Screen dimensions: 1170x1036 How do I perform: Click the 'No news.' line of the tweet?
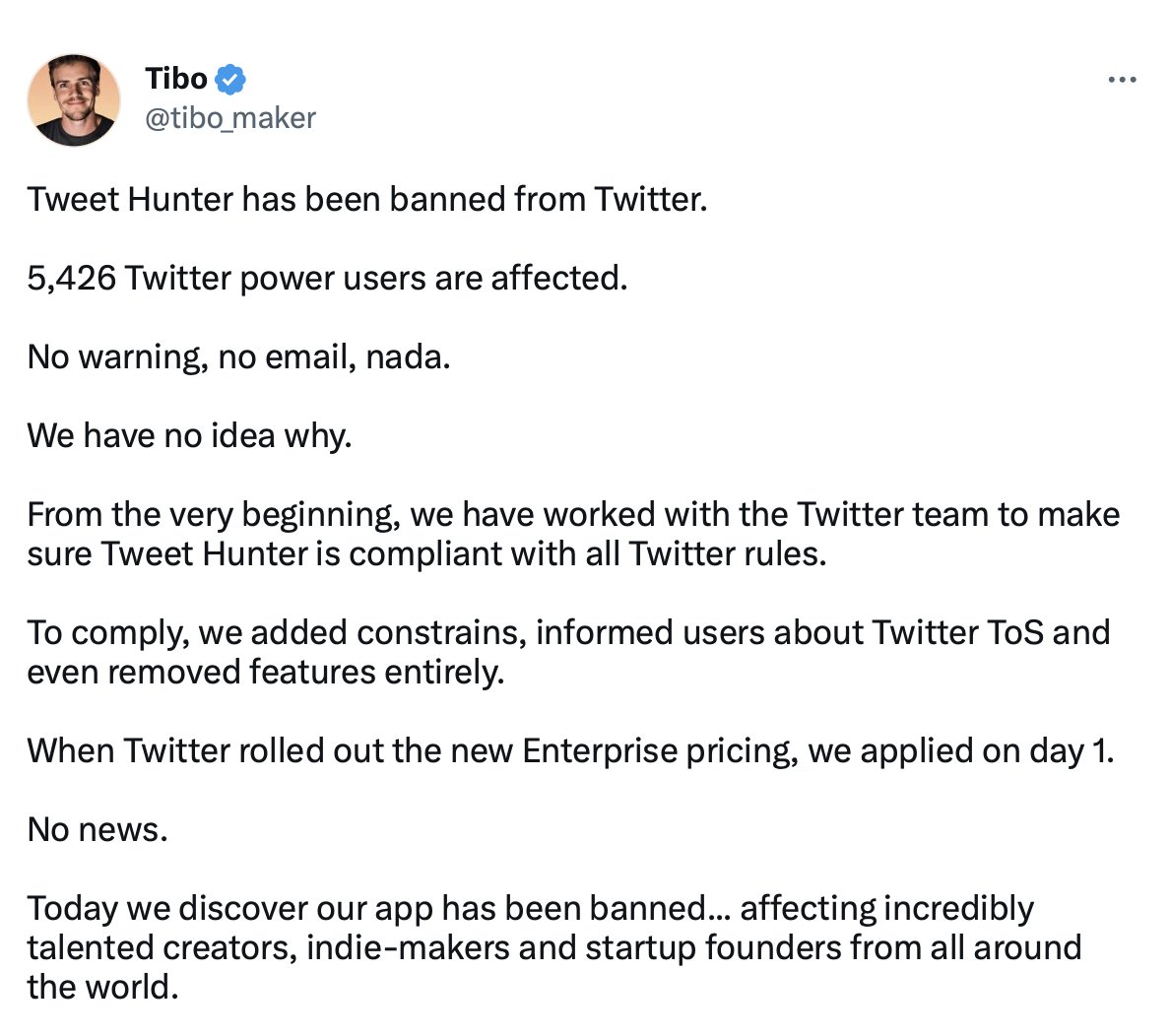click(94, 829)
